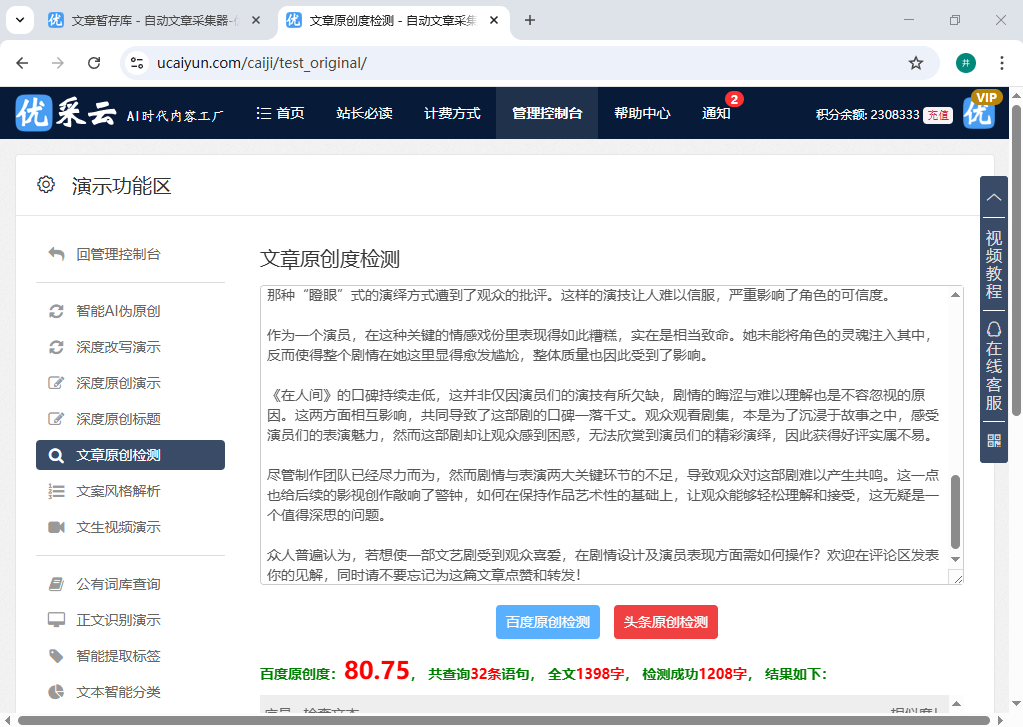Open 深度原创演示 edit icon
The height and width of the screenshot is (727, 1023).
click(57, 382)
